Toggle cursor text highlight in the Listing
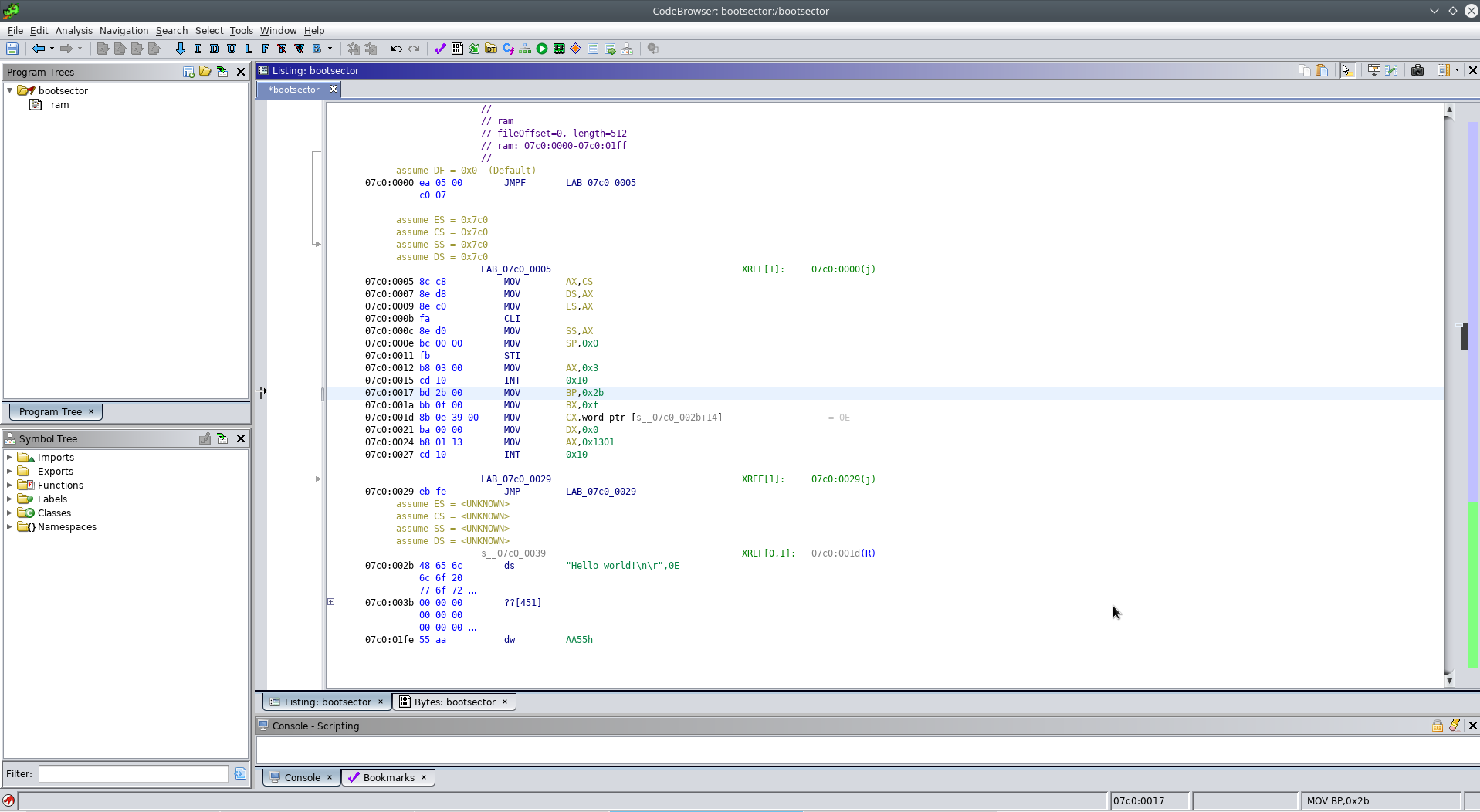This screenshot has width=1480, height=812. coord(1347,69)
